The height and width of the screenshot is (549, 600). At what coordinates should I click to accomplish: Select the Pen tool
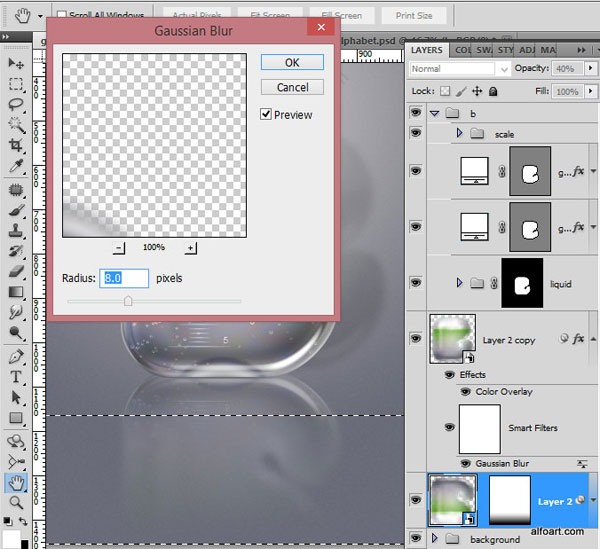click(x=16, y=357)
